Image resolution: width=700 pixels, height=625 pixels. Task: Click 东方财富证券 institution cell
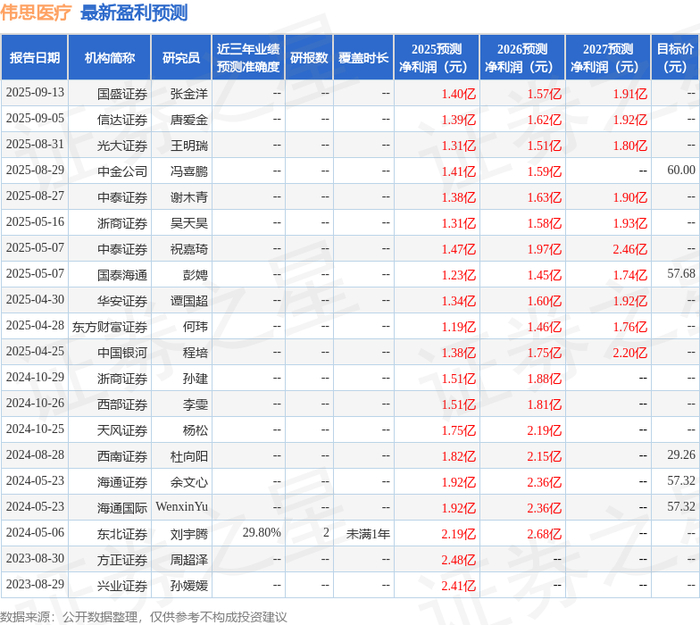pyautogui.click(x=110, y=327)
